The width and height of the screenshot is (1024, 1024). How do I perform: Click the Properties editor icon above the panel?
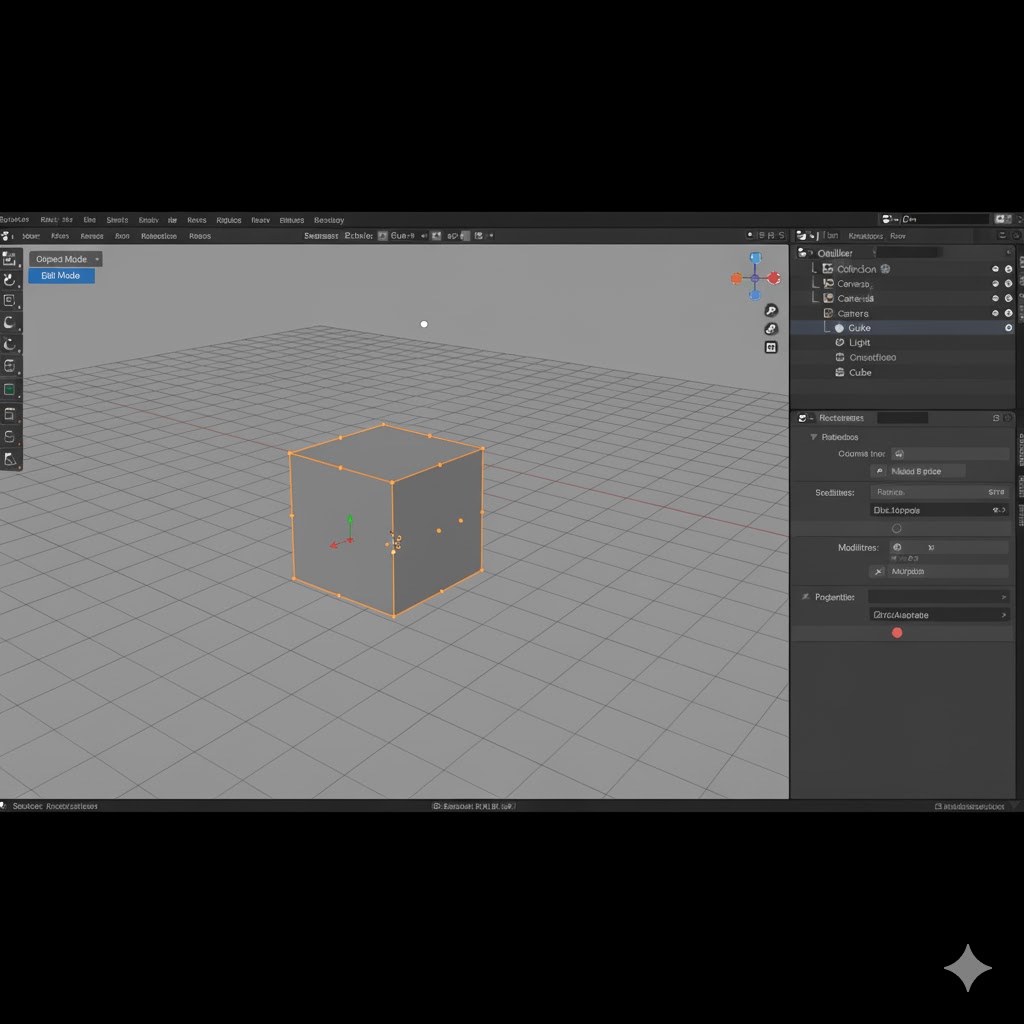coord(802,418)
